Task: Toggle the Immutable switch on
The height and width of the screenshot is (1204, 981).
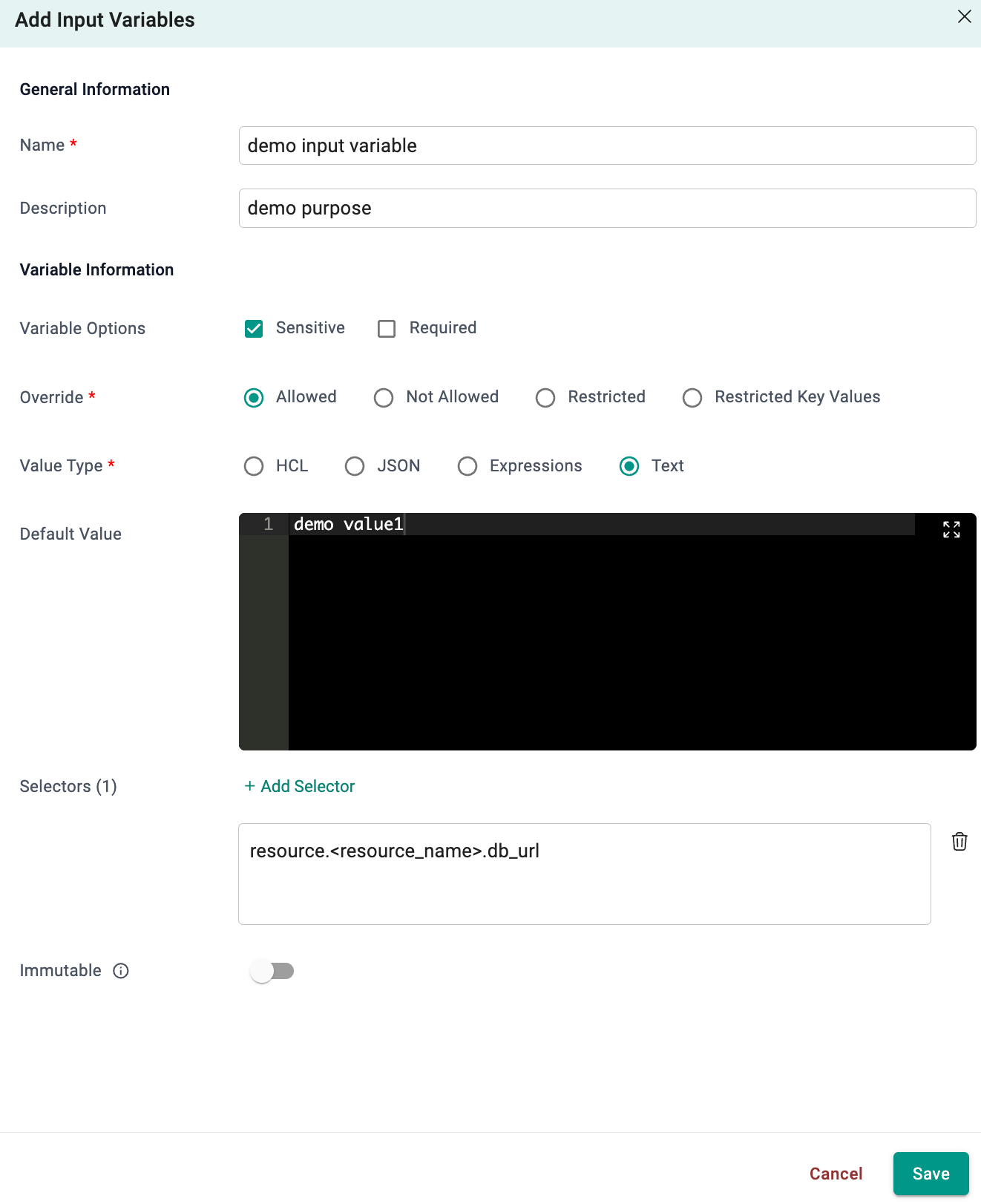Action: point(272,971)
